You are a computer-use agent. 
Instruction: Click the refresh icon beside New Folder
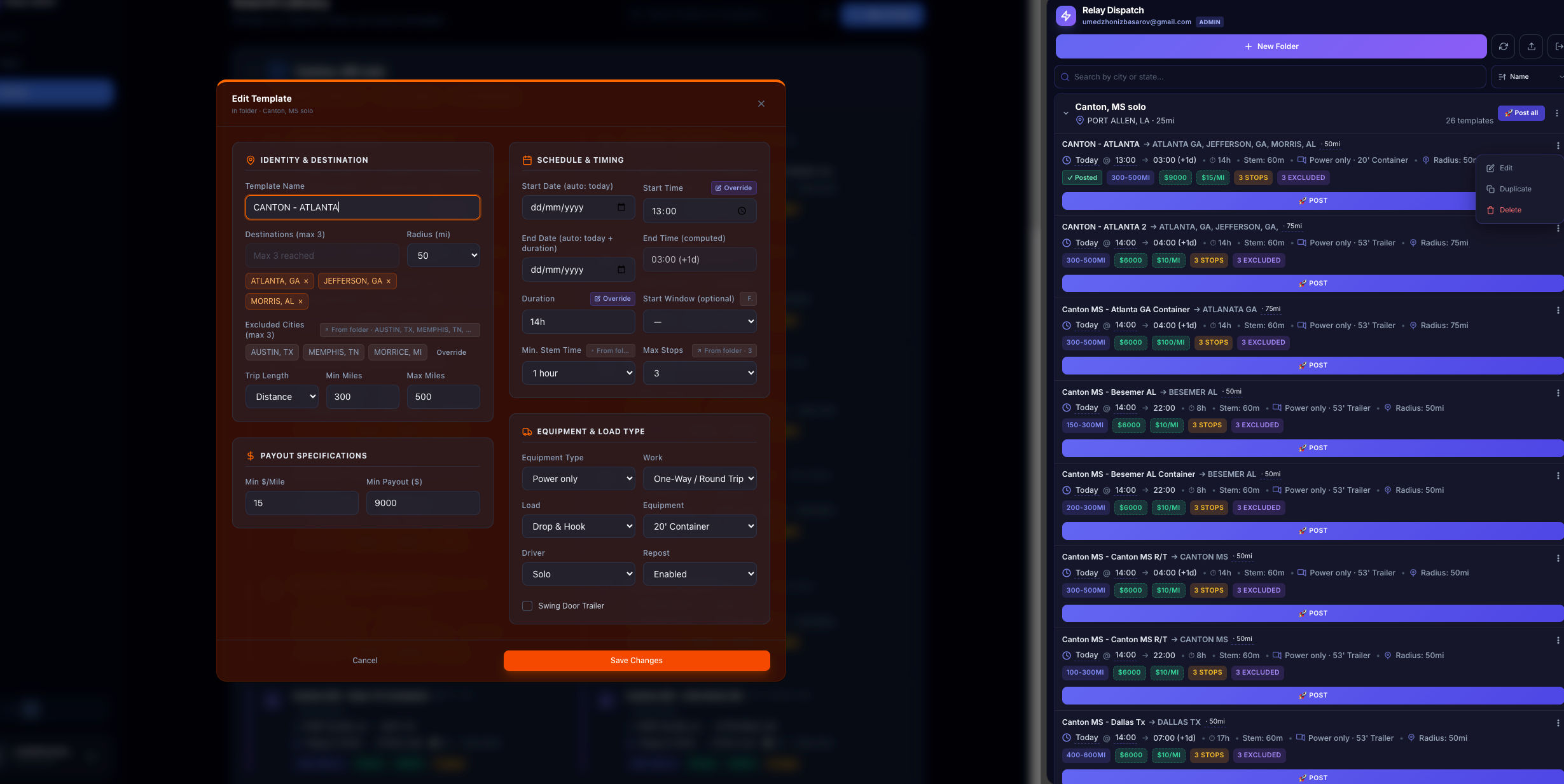point(1504,46)
